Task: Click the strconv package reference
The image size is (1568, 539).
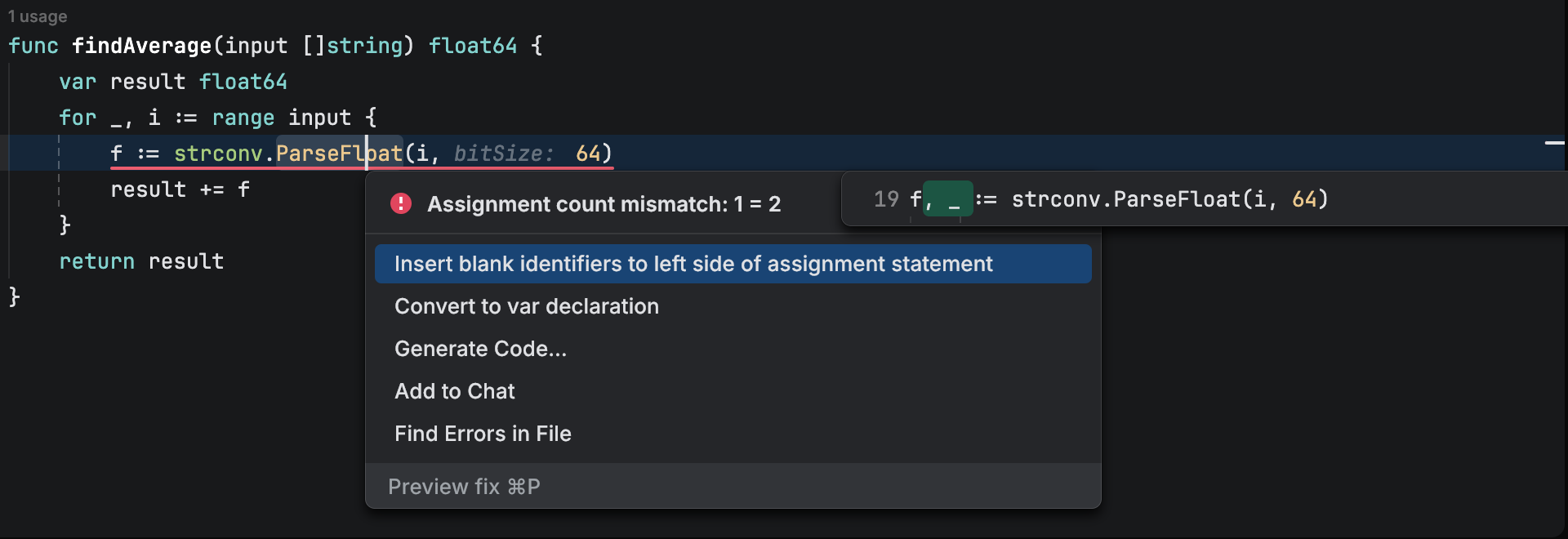Action: click(x=218, y=154)
